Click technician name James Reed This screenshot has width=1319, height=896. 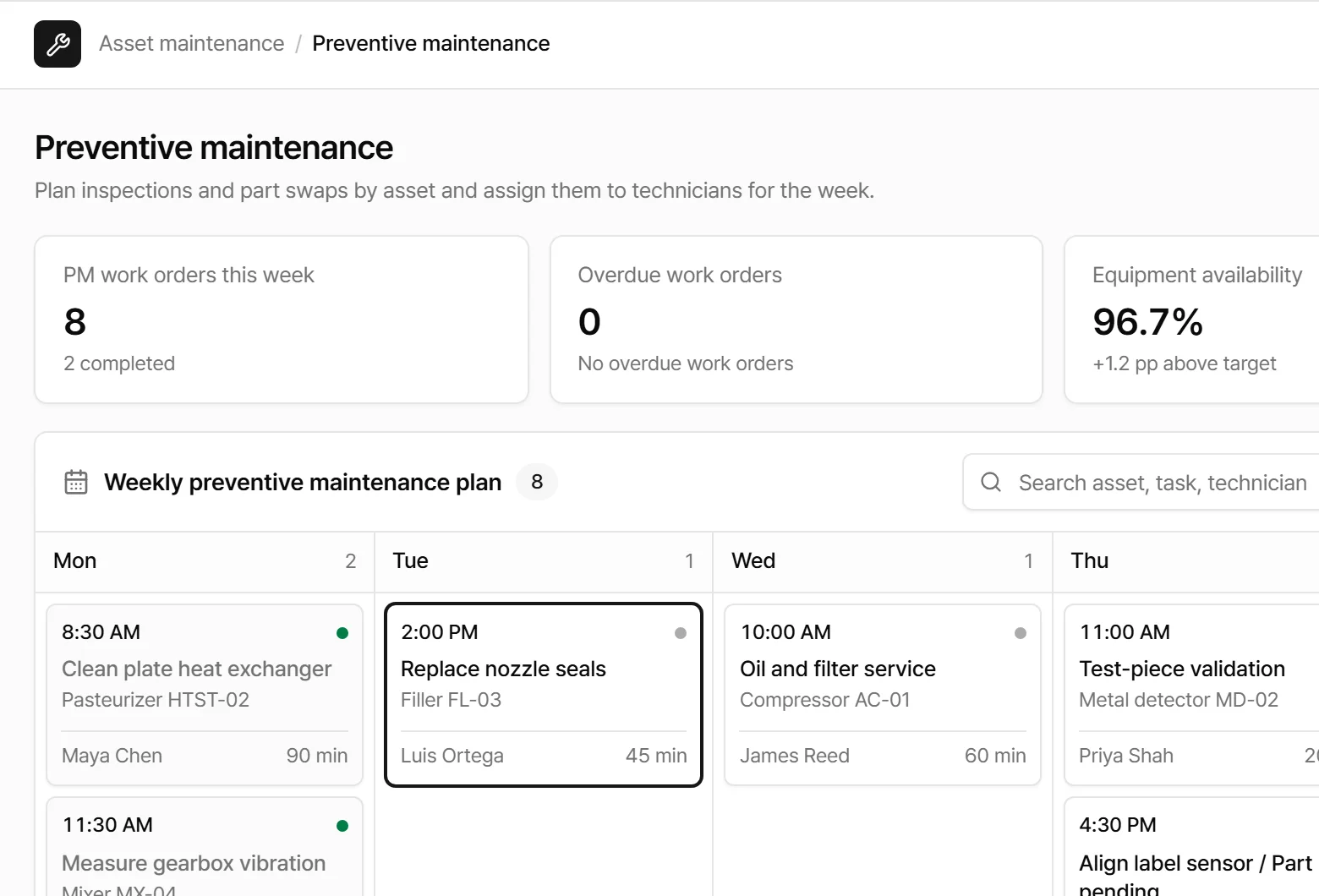click(x=795, y=756)
